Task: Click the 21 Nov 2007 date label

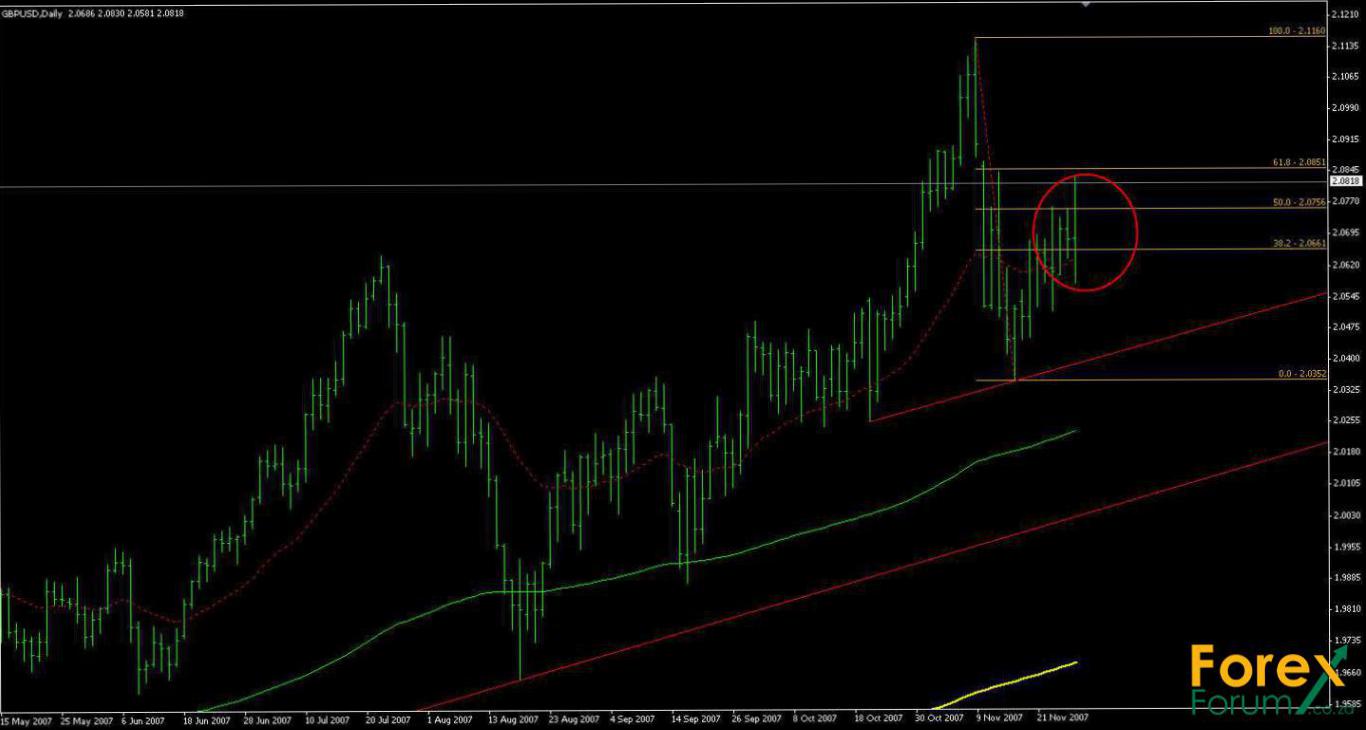Action: coord(1060,718)
